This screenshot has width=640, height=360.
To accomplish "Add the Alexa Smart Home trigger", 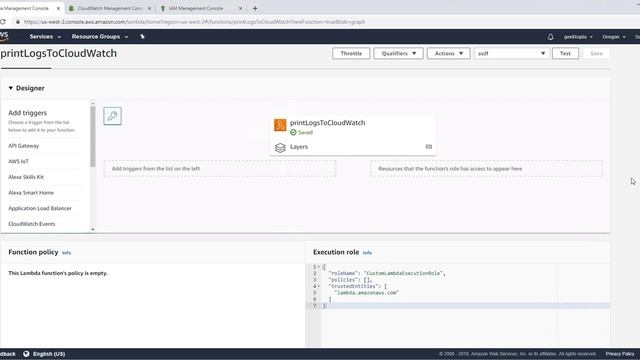I will click(31, 193).
